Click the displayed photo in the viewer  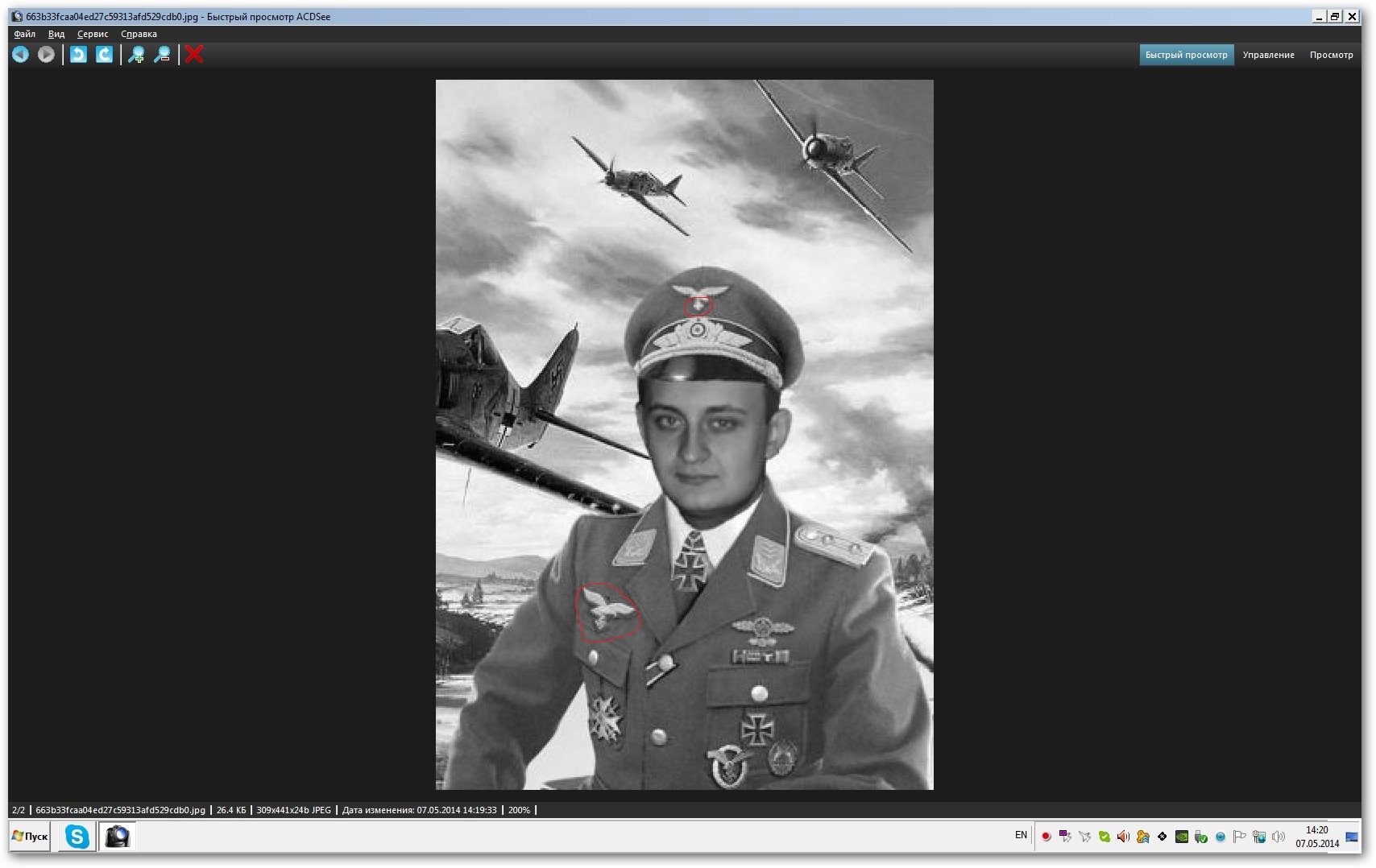pyautogui.click(x=684, y=434)
